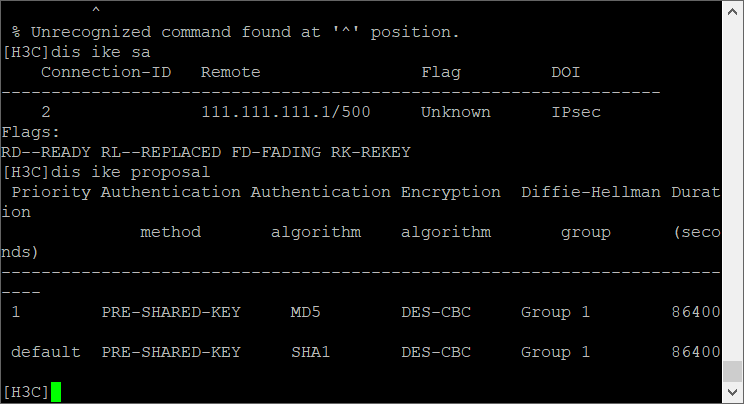
Task: Click 'PRE-SHARED-KEY' in the priority 1 row
Action: tap(171, 312)
